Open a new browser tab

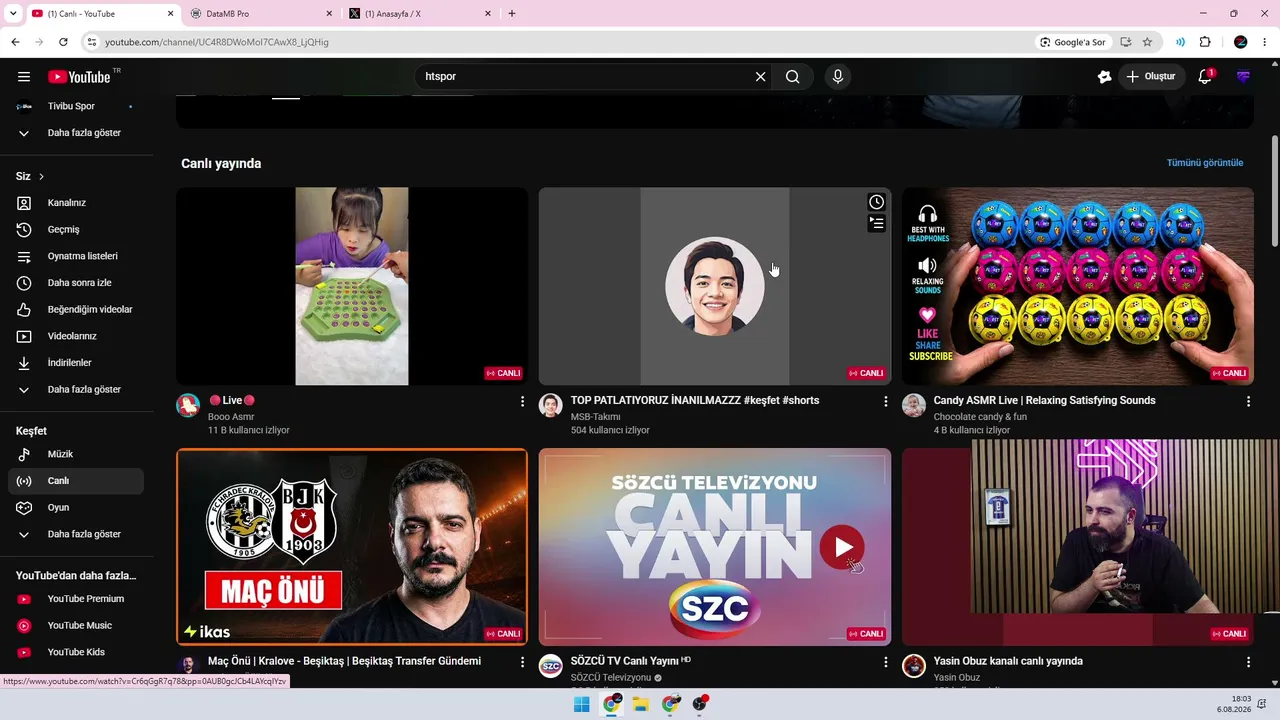512,14
